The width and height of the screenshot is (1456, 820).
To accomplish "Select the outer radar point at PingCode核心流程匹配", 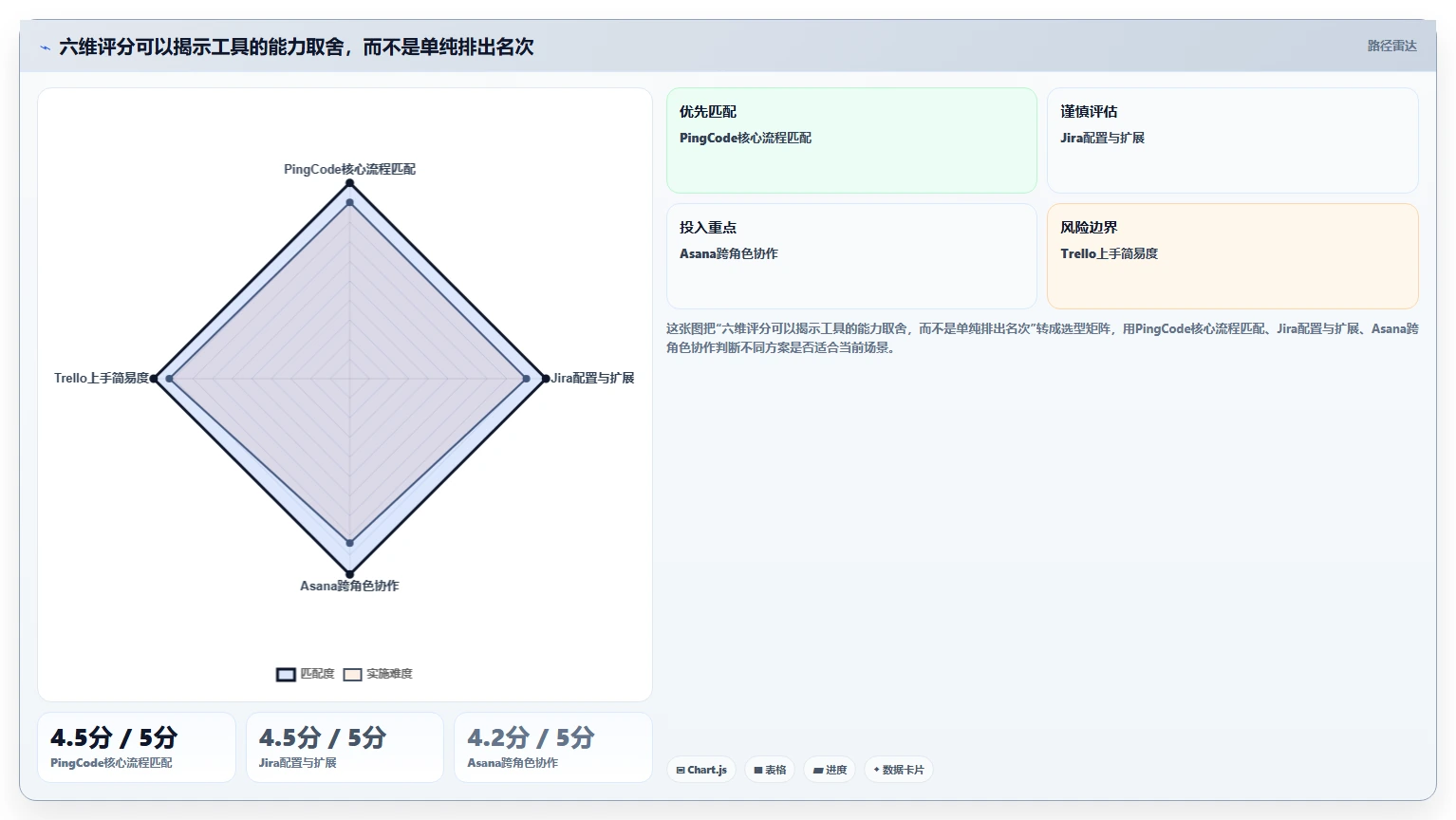I will [x=349, y=183].
